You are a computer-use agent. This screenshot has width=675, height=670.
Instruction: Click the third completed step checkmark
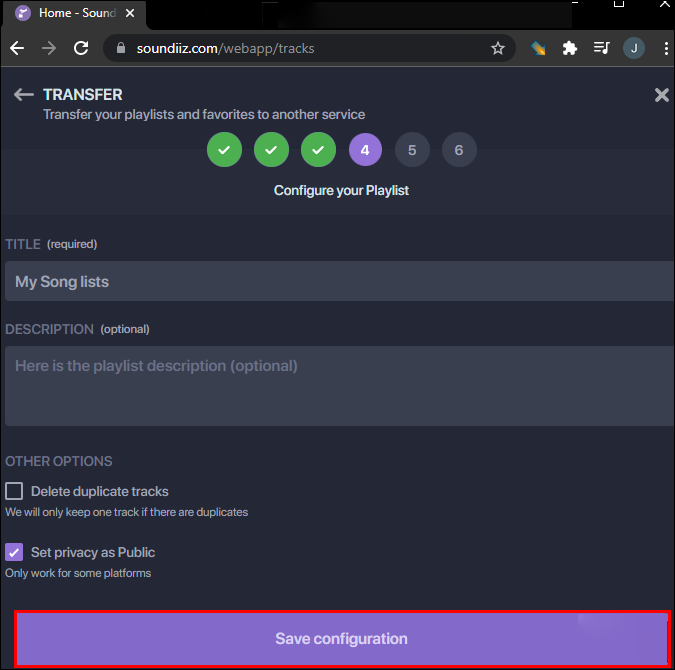pos(318,150)
